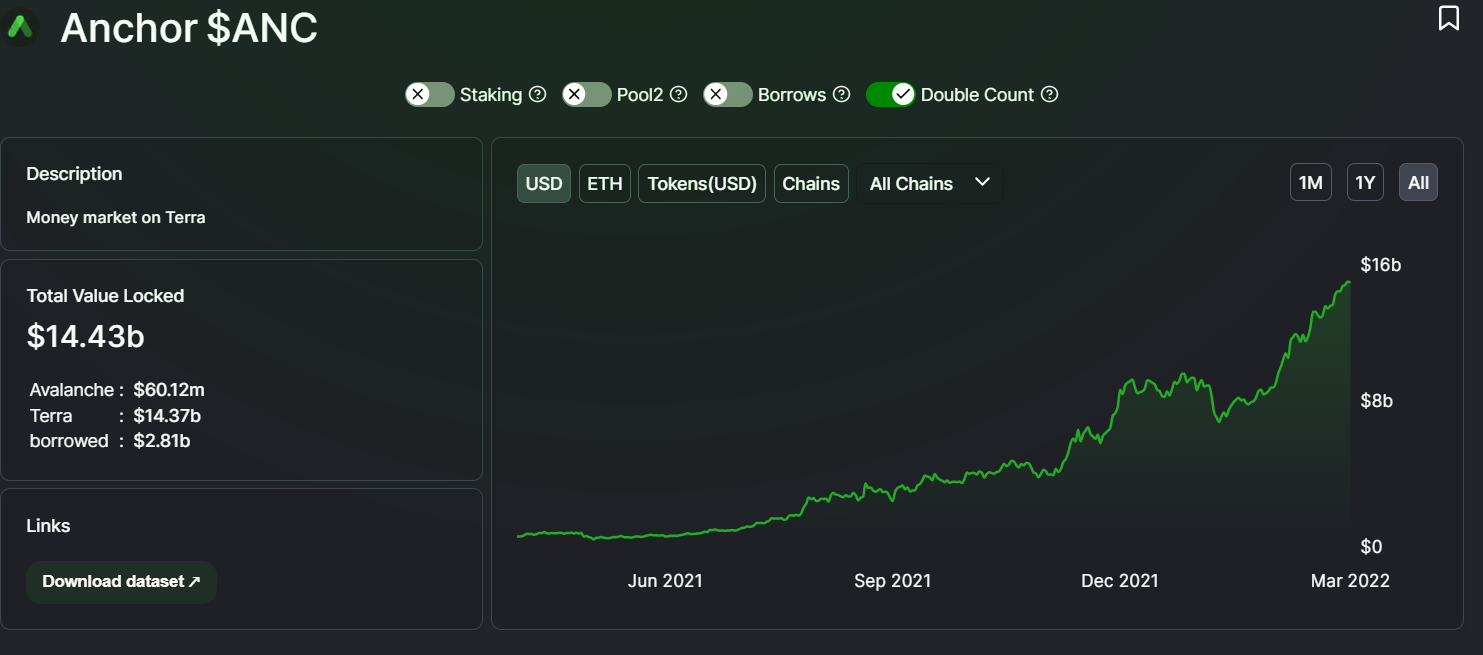The height and width of the screenshot is (655, 1483).
Task: Click the Dec 2021 axis label
Action: pyautogui.click(x=1120, y=581)
